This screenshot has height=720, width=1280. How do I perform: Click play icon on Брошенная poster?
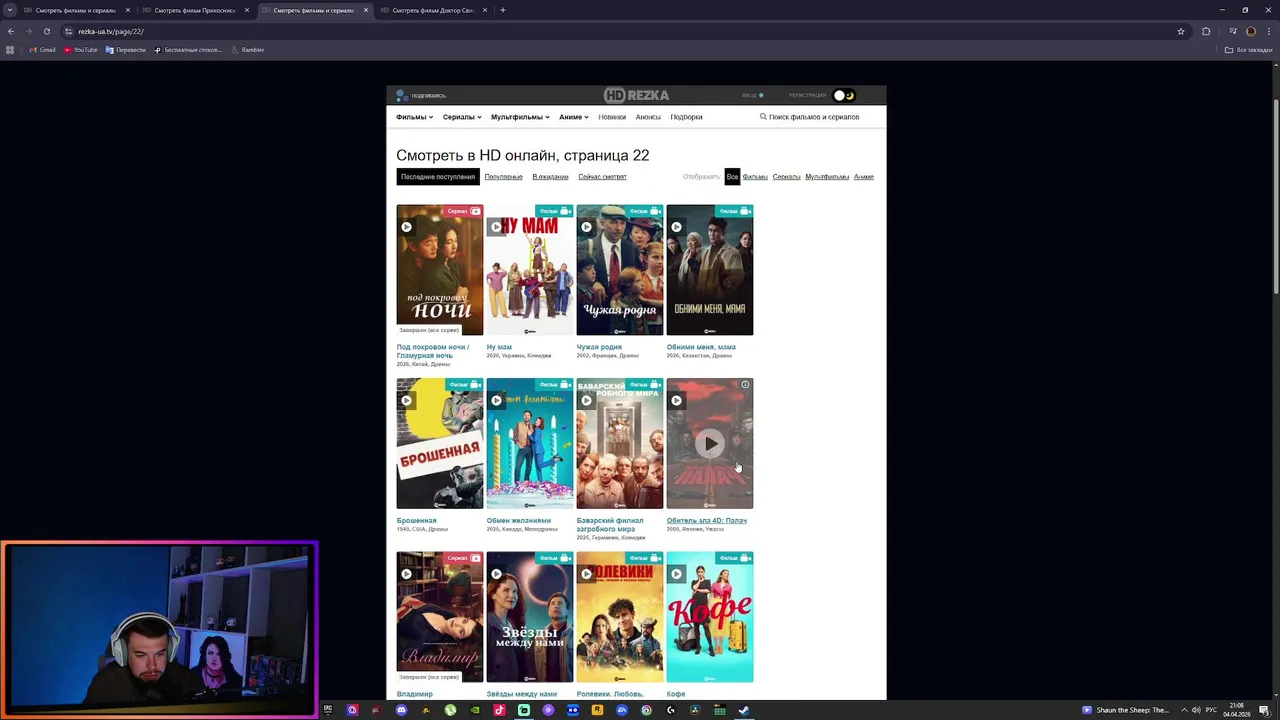tap(406, 400)
